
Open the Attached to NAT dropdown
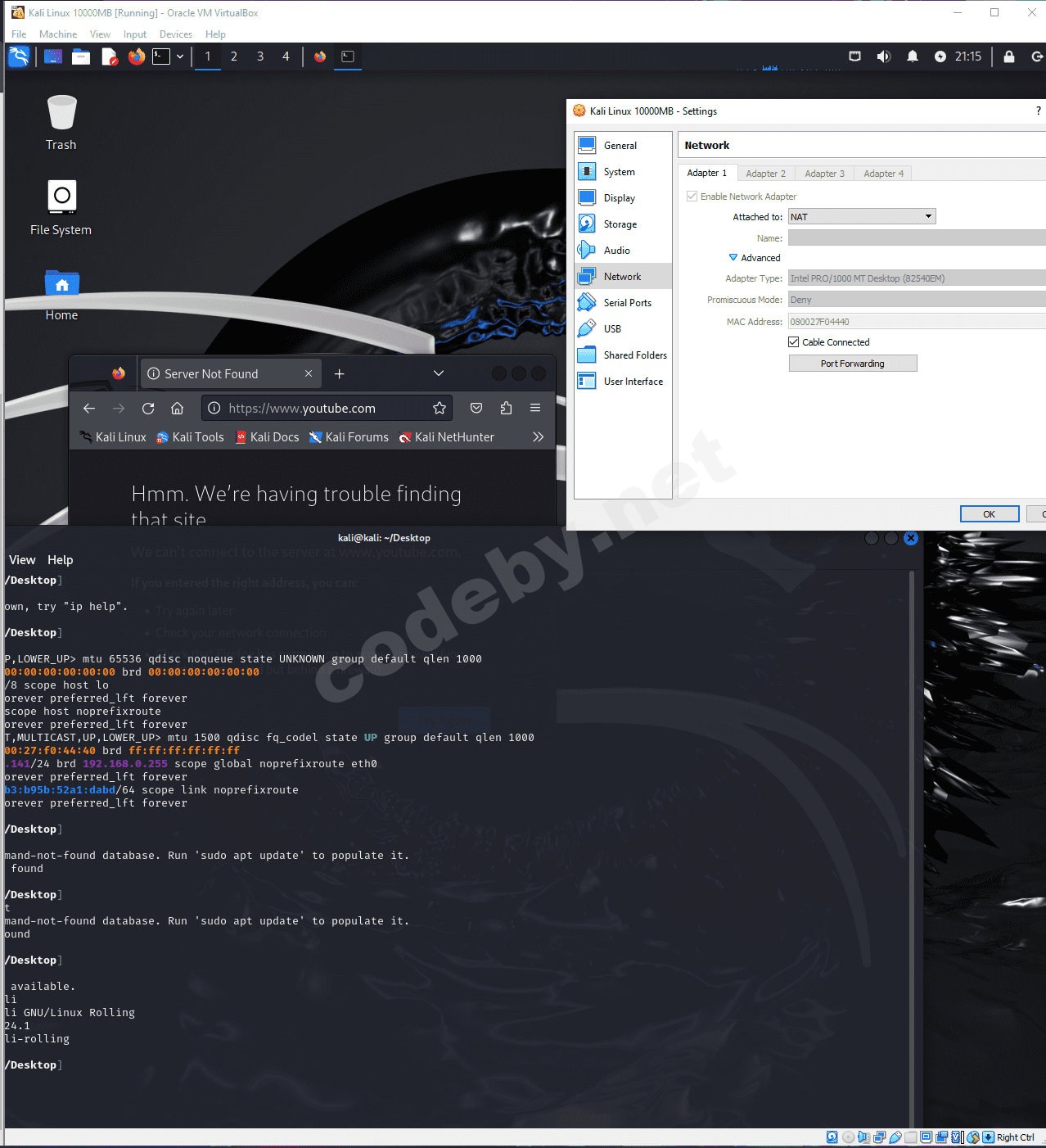coord(861,217)
